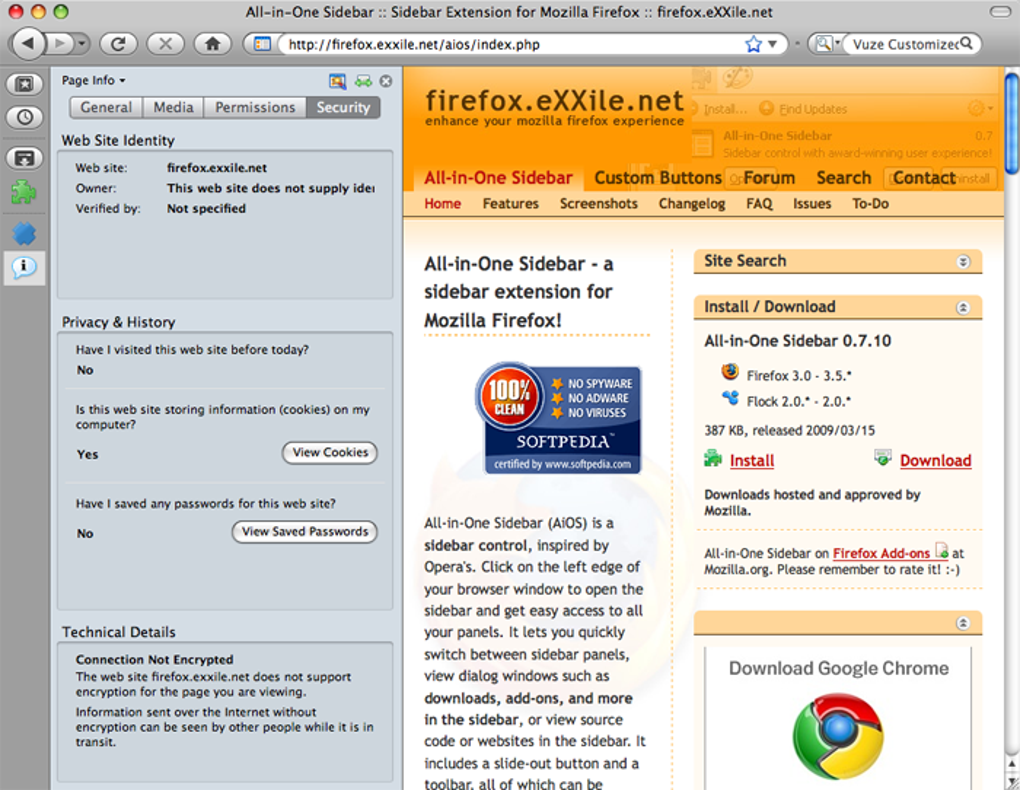Expand the Site Search box
This screenshot has height=790, width=1020.
point(963,262)
